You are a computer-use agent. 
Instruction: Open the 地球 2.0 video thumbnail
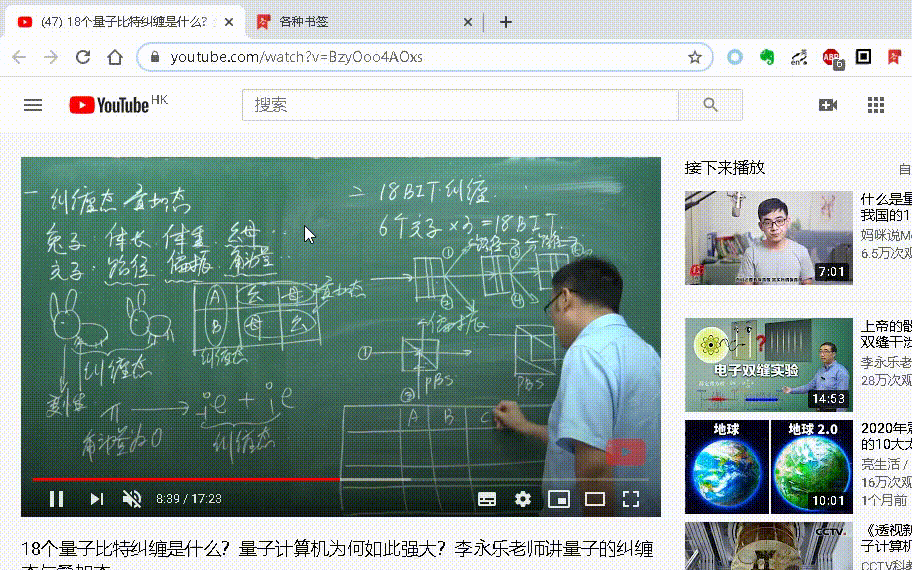[768, 467]
